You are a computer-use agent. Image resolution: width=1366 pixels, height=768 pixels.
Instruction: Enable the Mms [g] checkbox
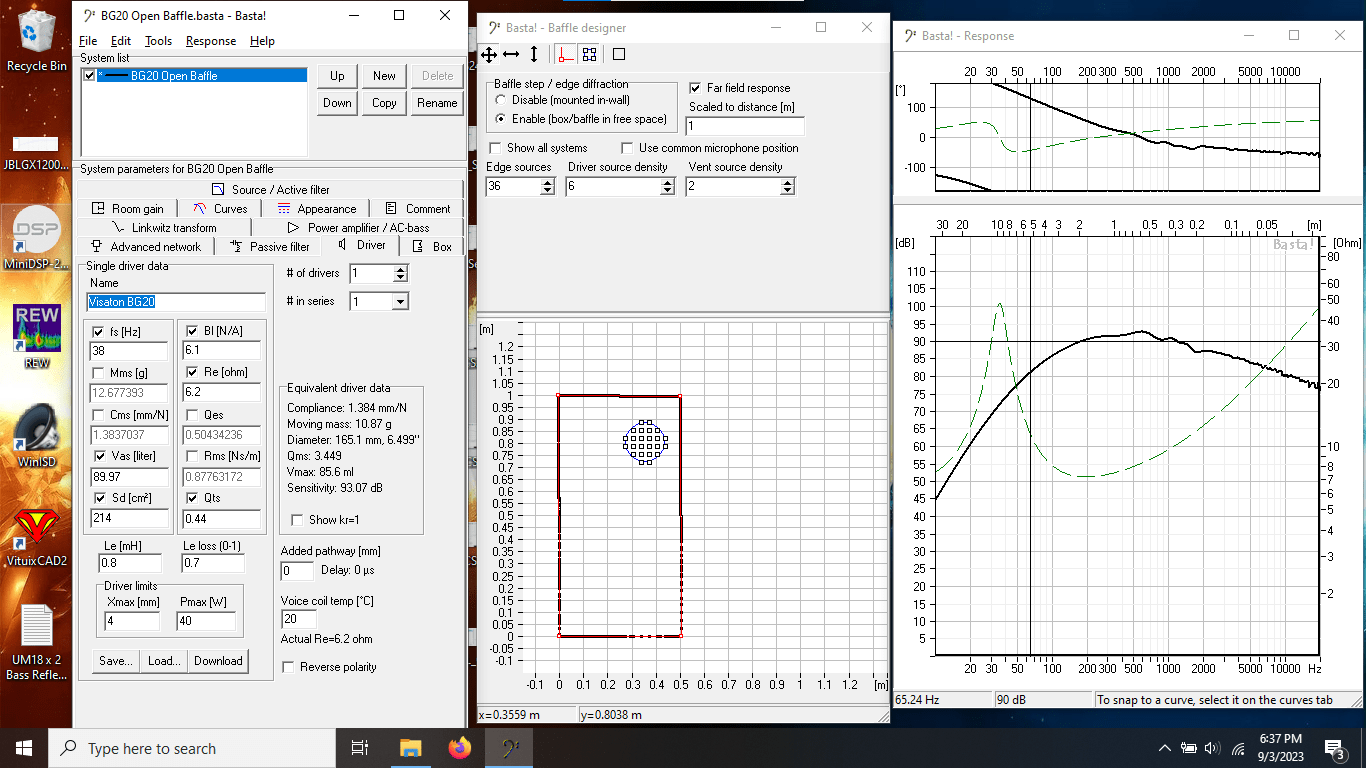98,373
